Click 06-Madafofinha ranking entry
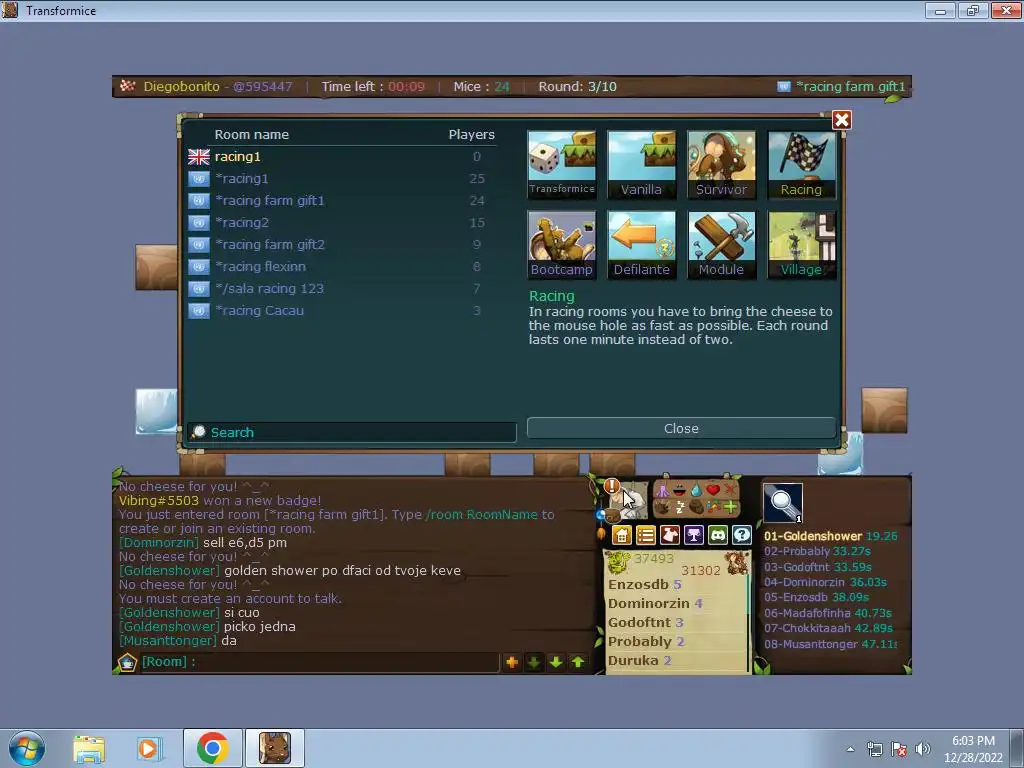Screen dimensions: 1024x768 (828, 613)
